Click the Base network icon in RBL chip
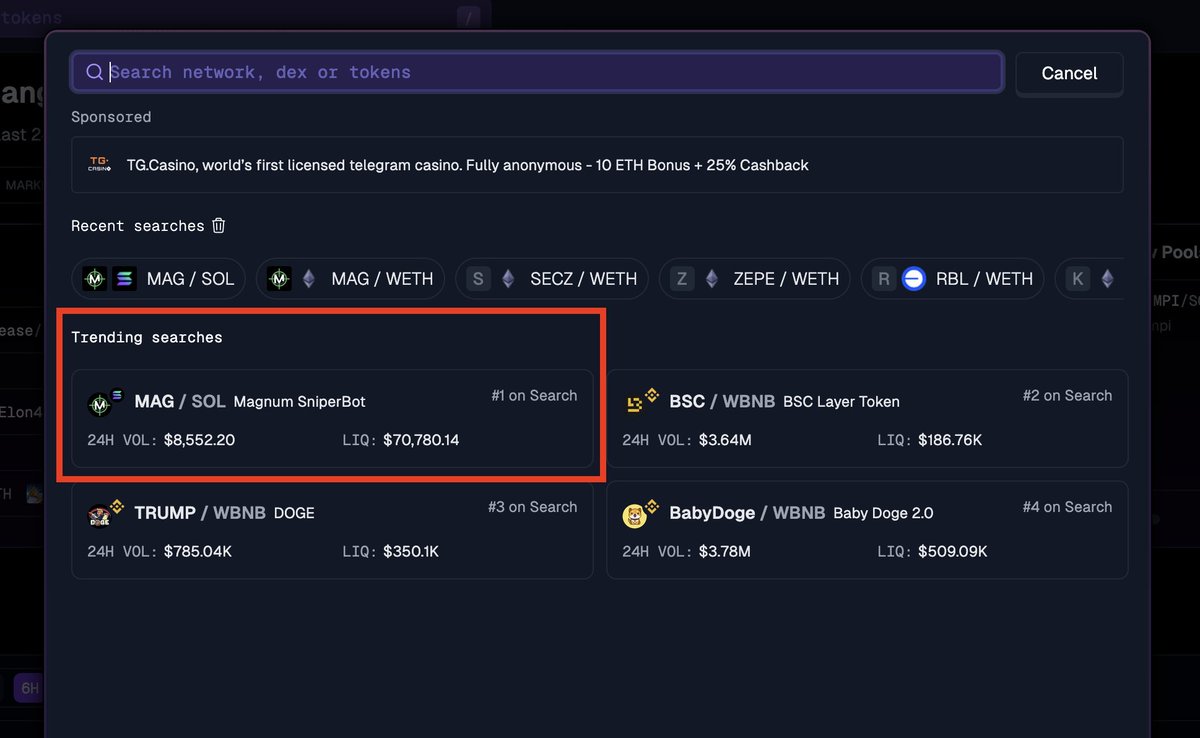The width and height of the screenshot is (1200, 738). [913, 279]
